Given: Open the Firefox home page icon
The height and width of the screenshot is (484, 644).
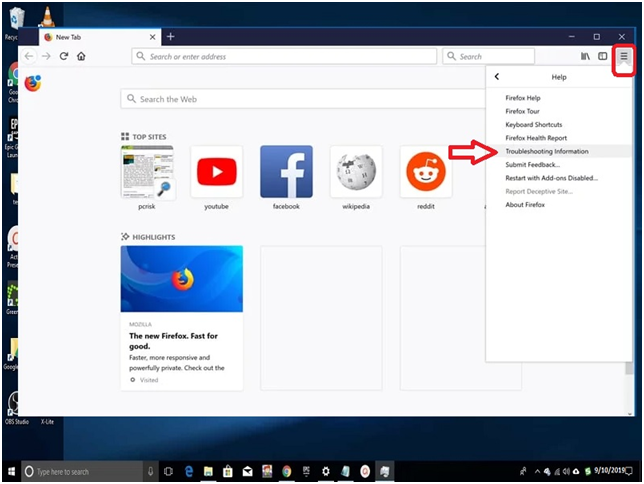Looking at the screenshot, I should 81,56.
